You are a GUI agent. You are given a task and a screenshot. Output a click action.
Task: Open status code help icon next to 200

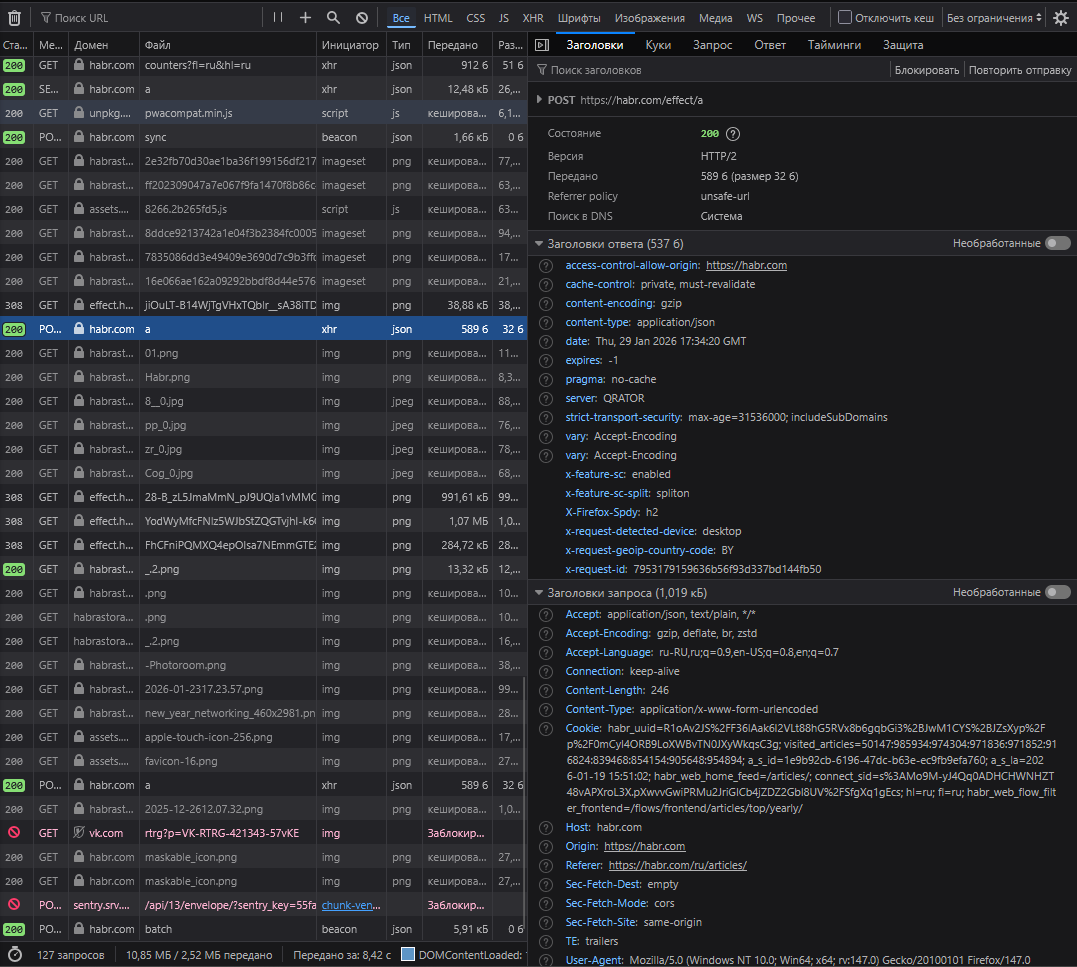(733, 134)
